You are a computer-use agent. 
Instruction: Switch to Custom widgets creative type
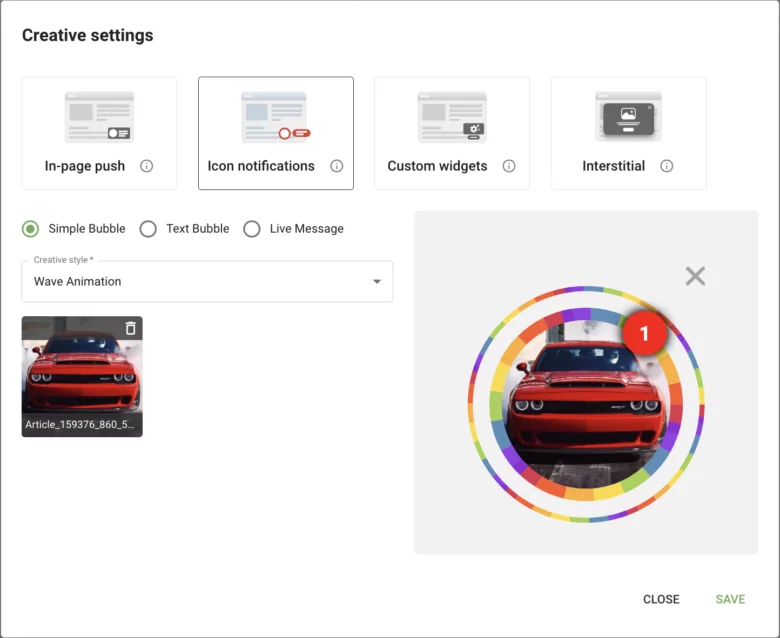[451, 133]
